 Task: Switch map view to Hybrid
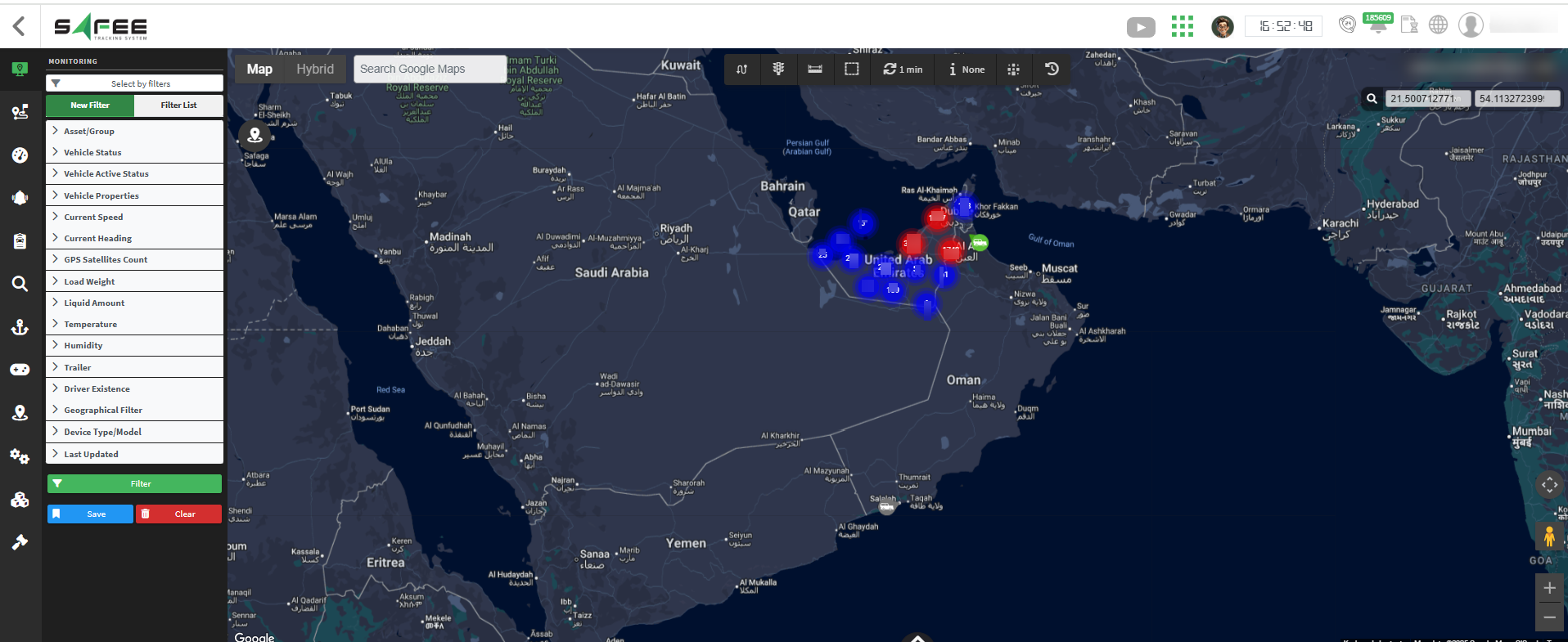tap(315, 70)
